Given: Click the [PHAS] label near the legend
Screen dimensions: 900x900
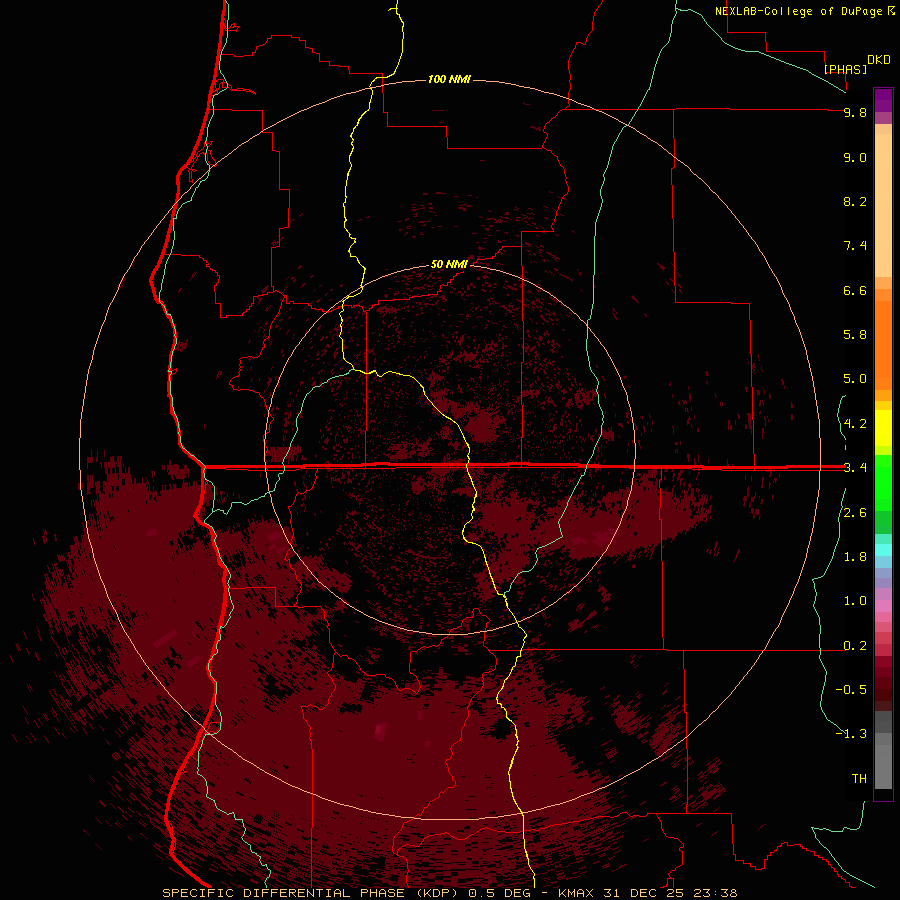Looking at the screenshot, I should coord(845,69).
